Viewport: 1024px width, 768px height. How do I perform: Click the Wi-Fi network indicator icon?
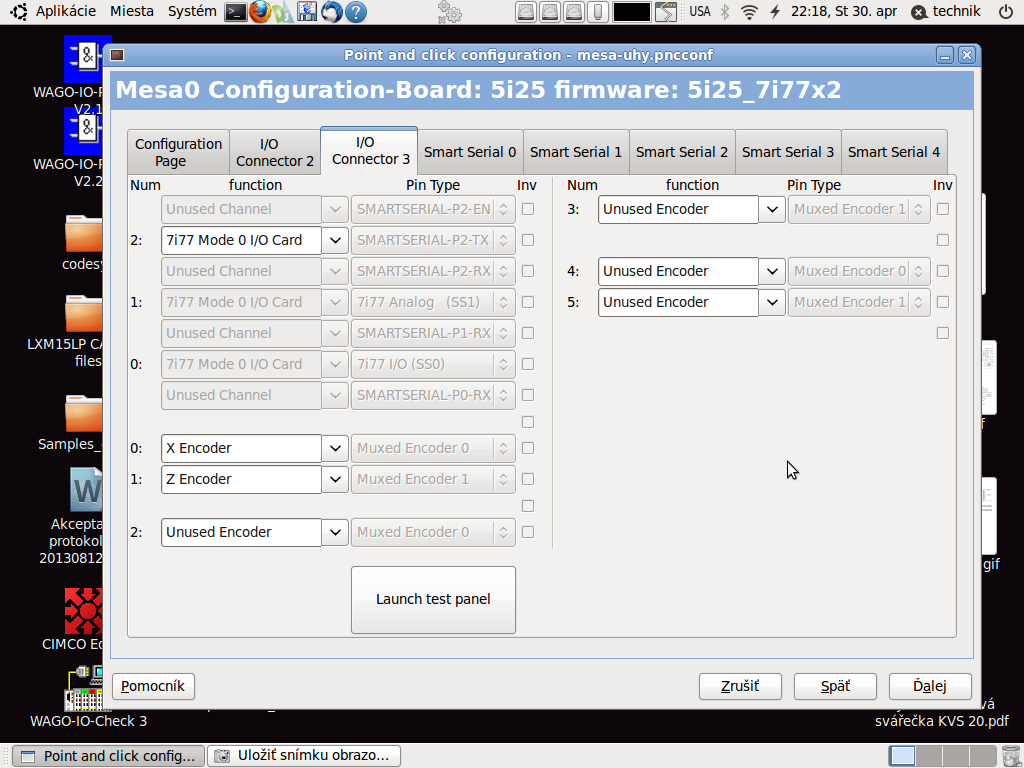[x=750, y=12]
